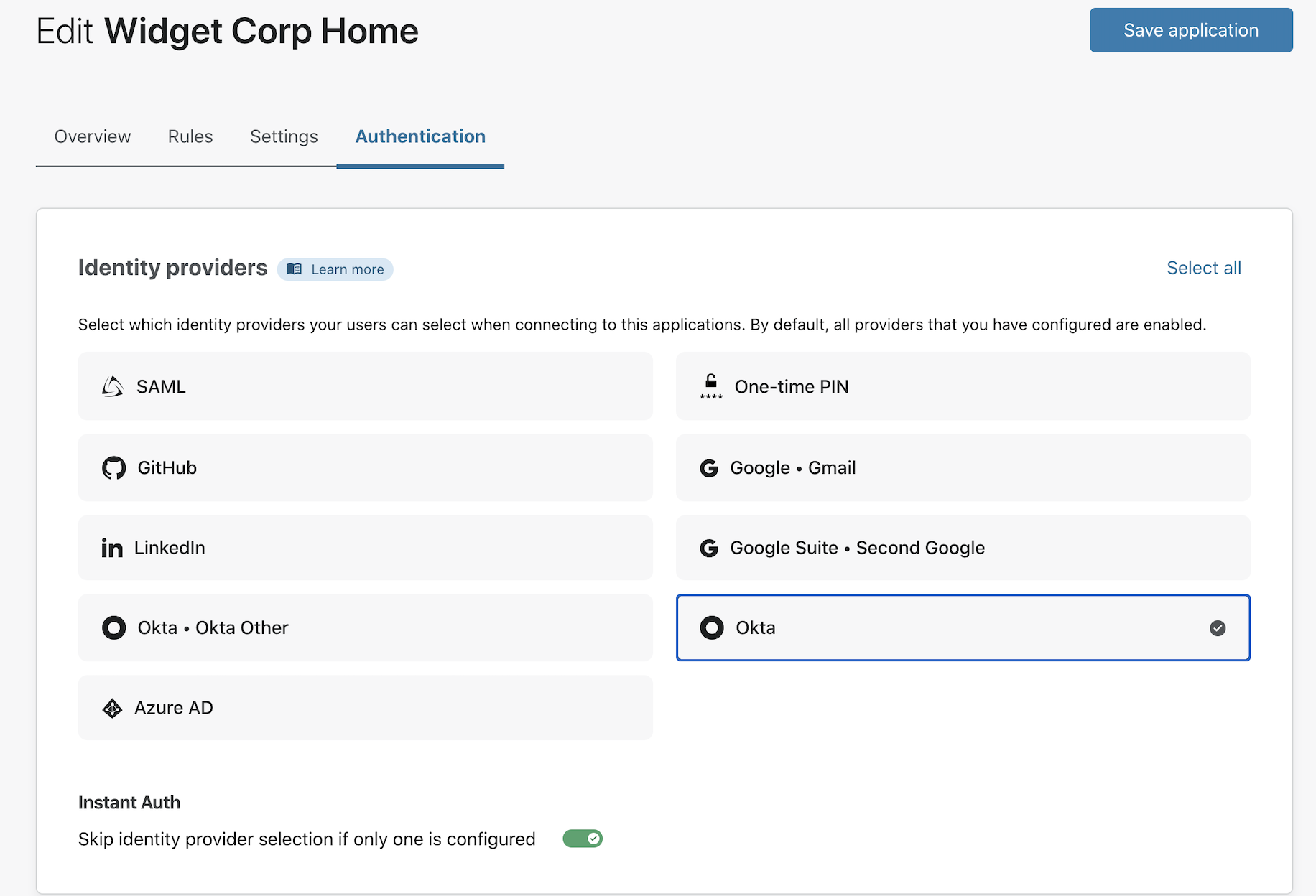Open the Learn more link

(x=347, y=269)
